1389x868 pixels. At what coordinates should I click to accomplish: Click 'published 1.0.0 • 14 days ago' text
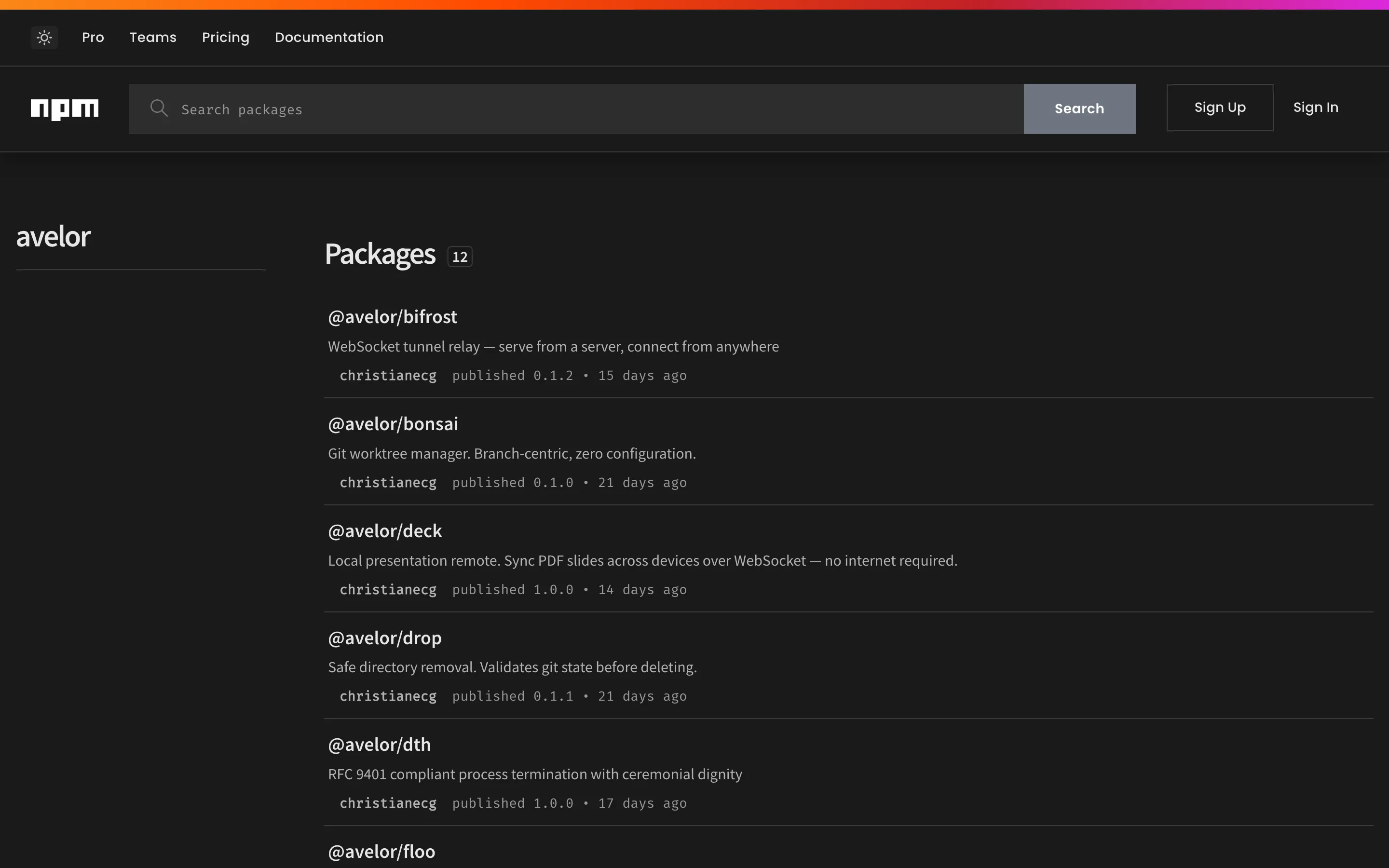pos(570,590)
